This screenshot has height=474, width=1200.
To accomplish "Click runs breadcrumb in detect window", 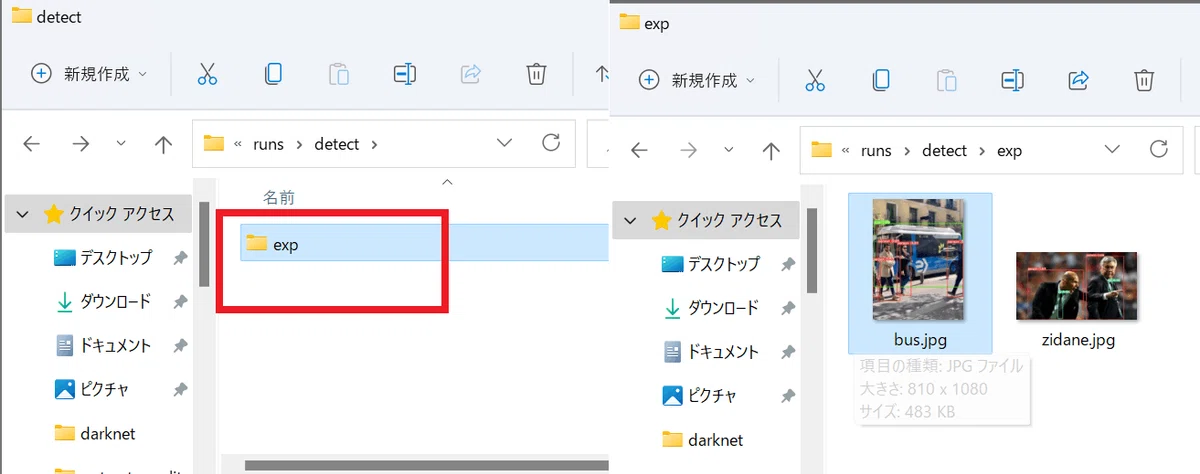I will click(x=268, y=144).
